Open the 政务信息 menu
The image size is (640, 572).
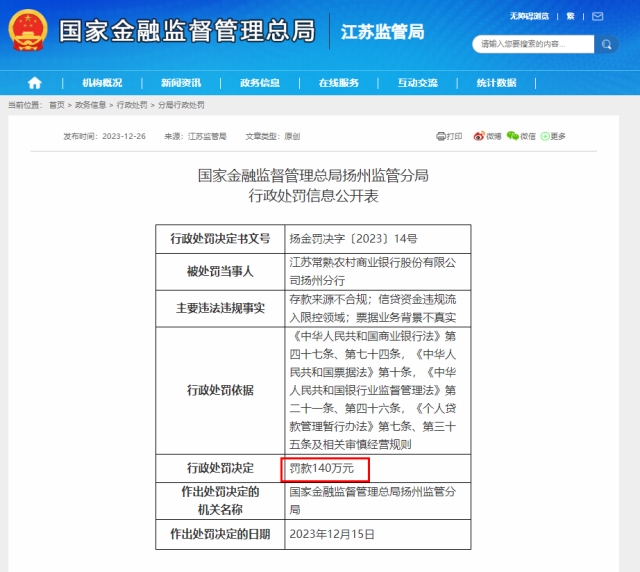click(260, 83)
